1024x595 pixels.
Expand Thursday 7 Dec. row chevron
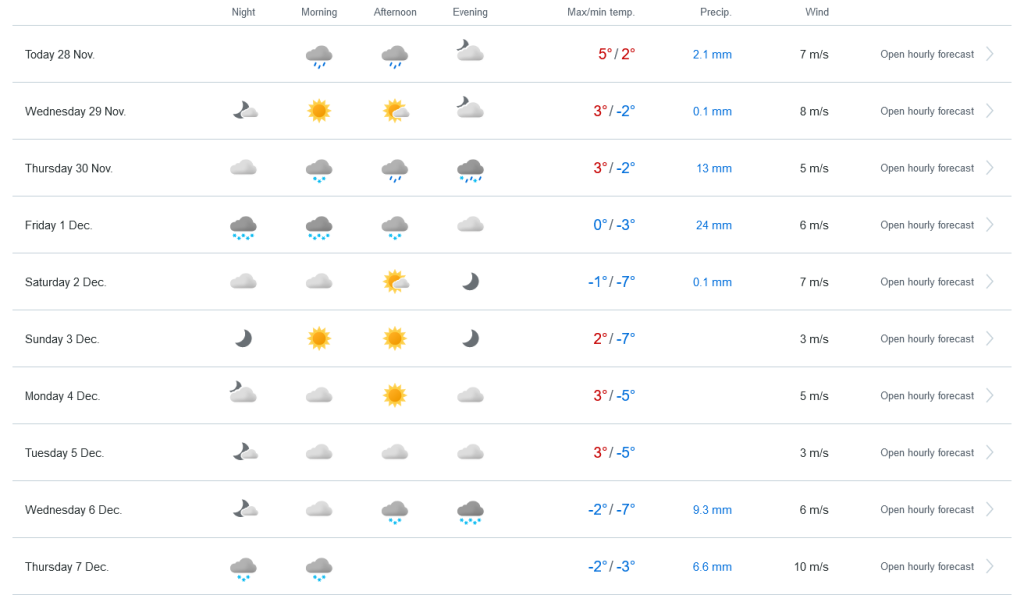[990, 567]
